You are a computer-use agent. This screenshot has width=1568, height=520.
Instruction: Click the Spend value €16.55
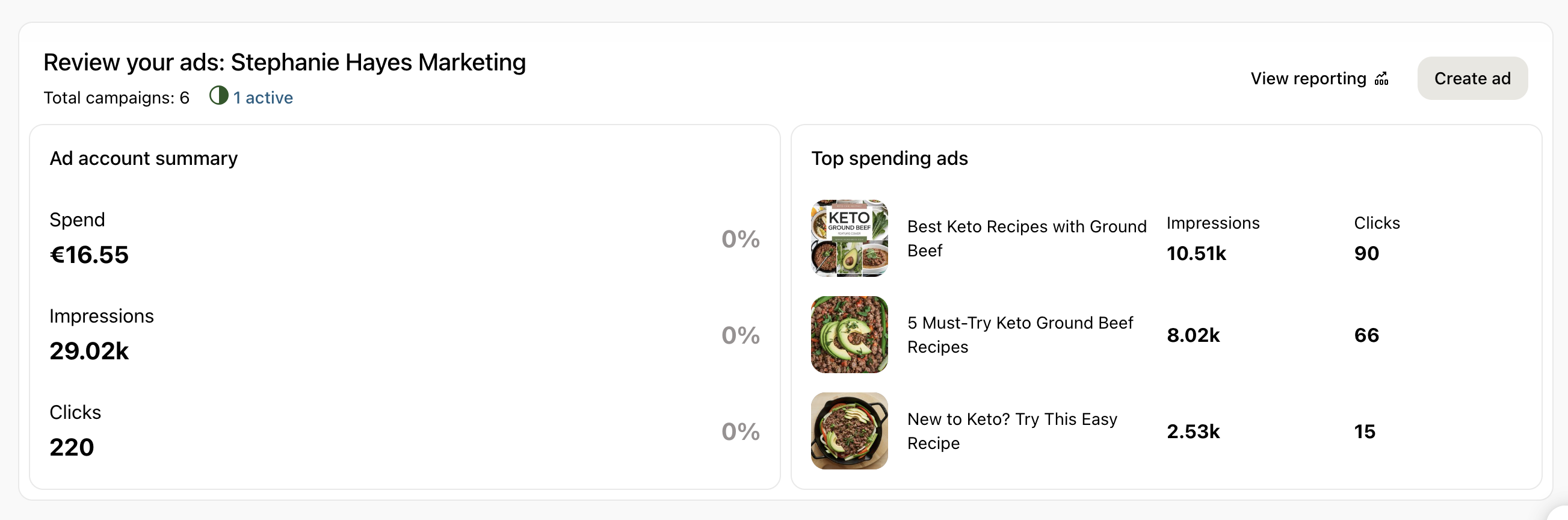[x=89, y=255]
